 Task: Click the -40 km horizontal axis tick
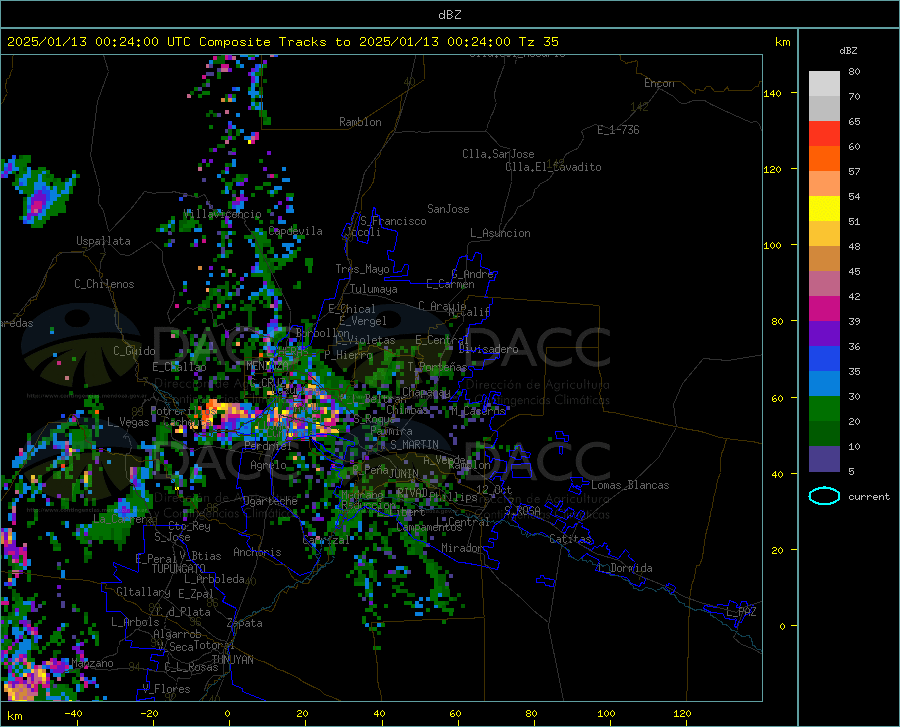[x=73, y=713]
